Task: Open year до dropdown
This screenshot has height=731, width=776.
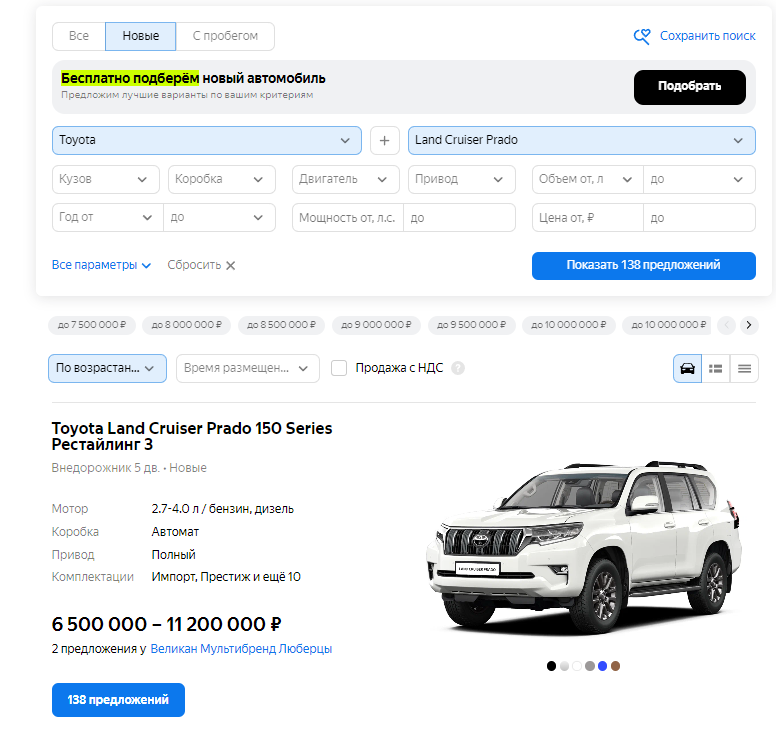Action: [219, 217]
